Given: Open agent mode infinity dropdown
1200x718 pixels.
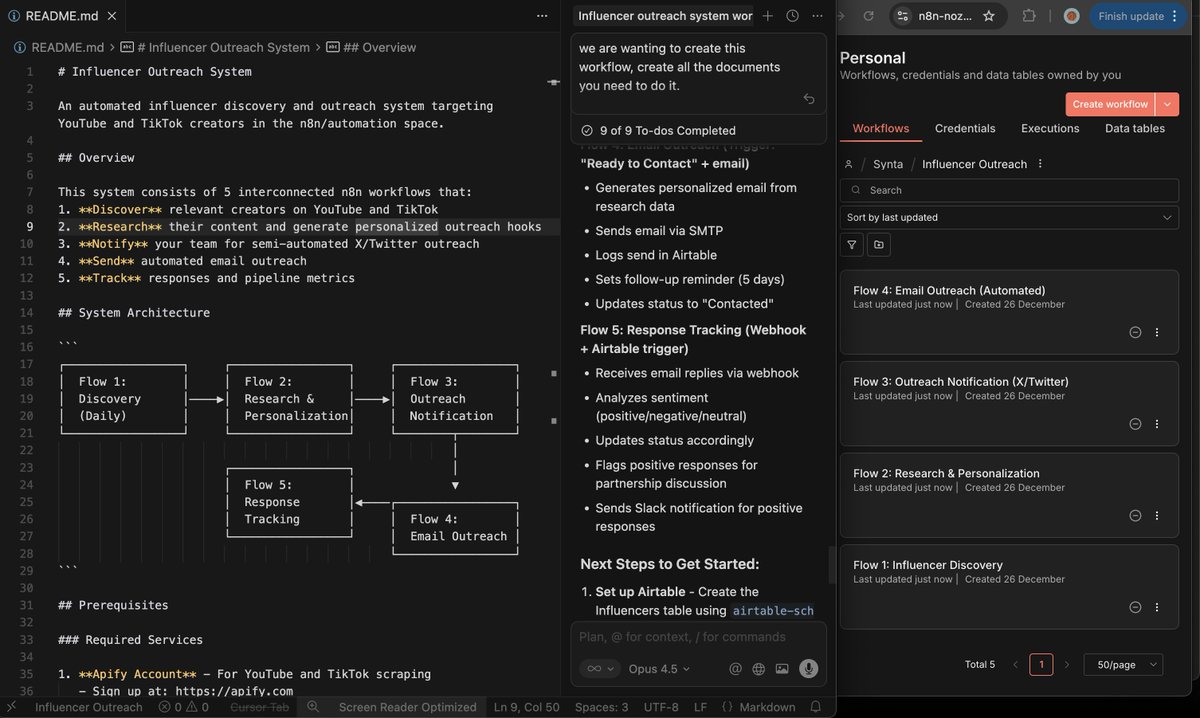Looking at the screenshot, I should (600, 669).
